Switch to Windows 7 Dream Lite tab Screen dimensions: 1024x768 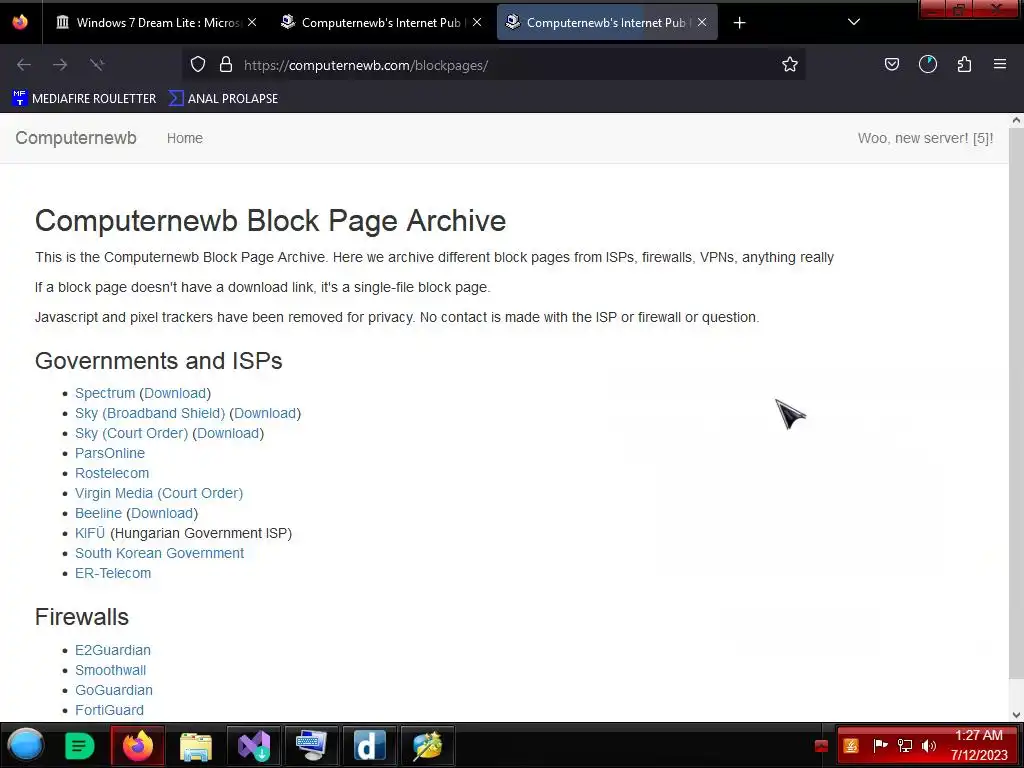click(x=157, y=23)
